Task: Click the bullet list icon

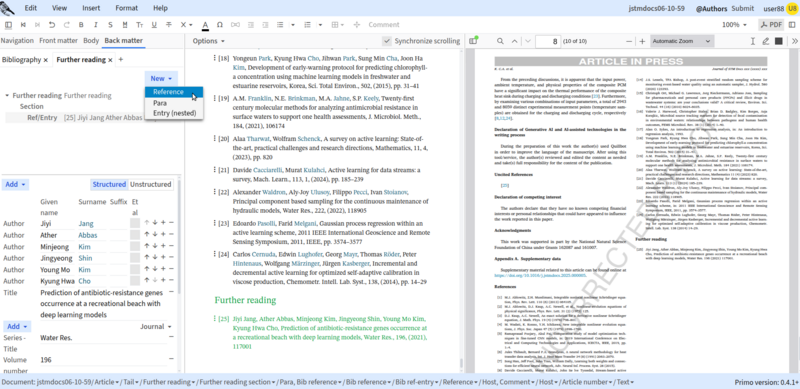Action: click(x=280, y=25)
